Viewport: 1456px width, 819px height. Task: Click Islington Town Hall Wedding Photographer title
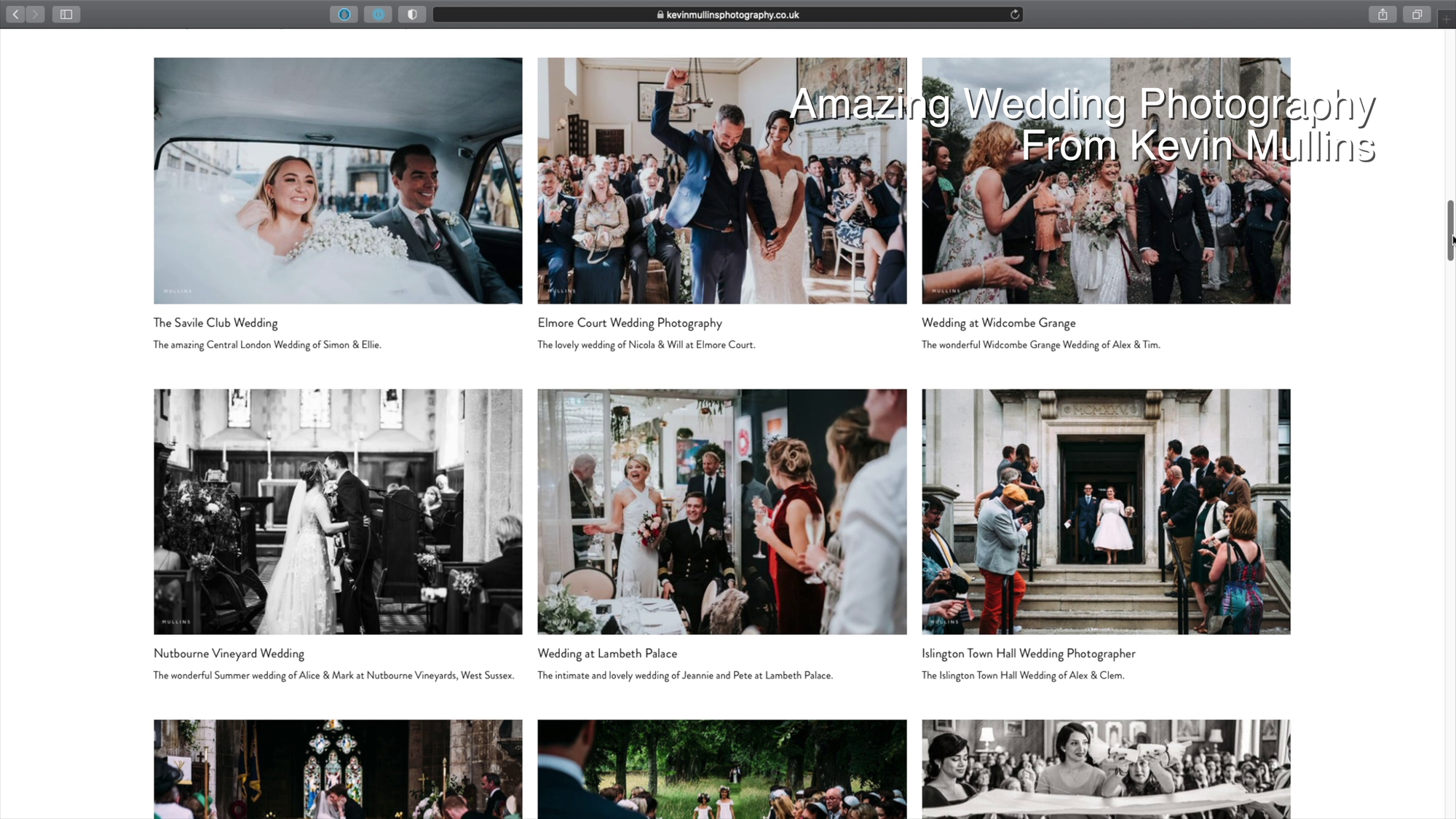click(x=1029, y=653)
